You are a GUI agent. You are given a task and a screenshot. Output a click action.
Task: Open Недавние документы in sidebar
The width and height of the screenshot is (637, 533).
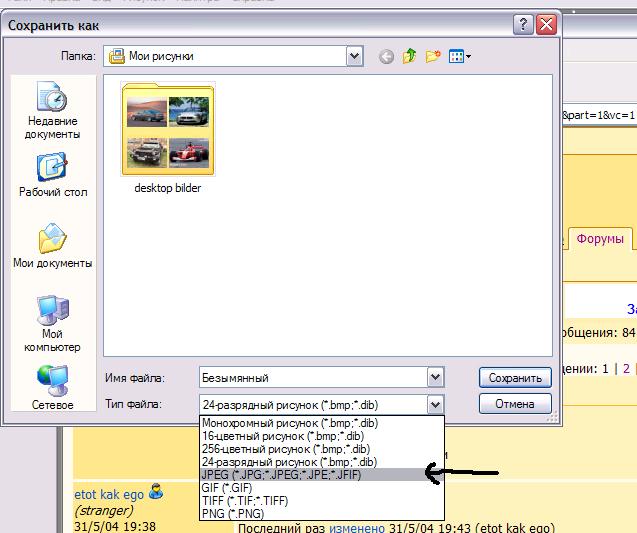point(52,110)
